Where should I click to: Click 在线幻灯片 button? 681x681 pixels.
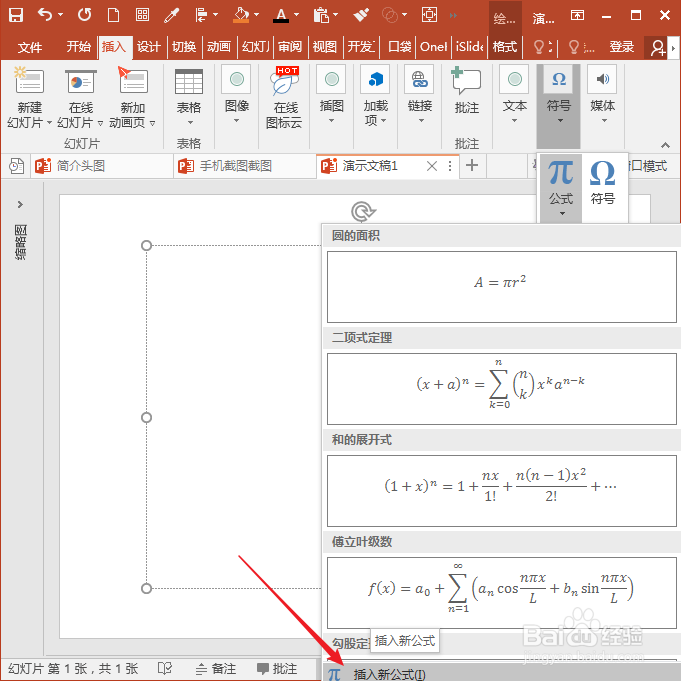[80, 97]
